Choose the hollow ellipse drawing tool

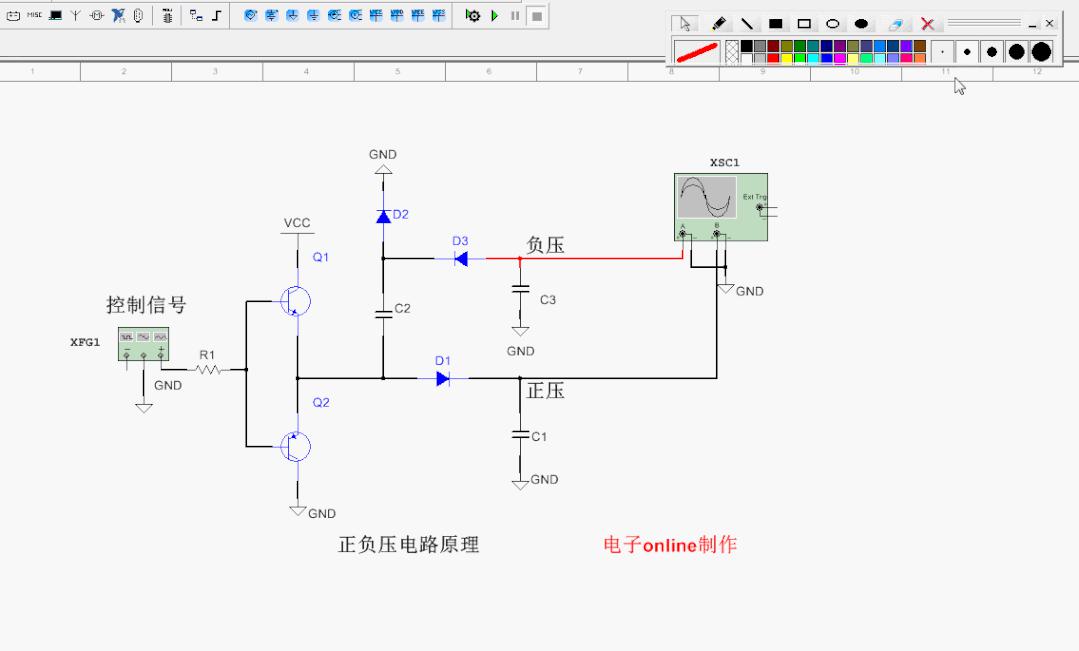tap(832, 23)
